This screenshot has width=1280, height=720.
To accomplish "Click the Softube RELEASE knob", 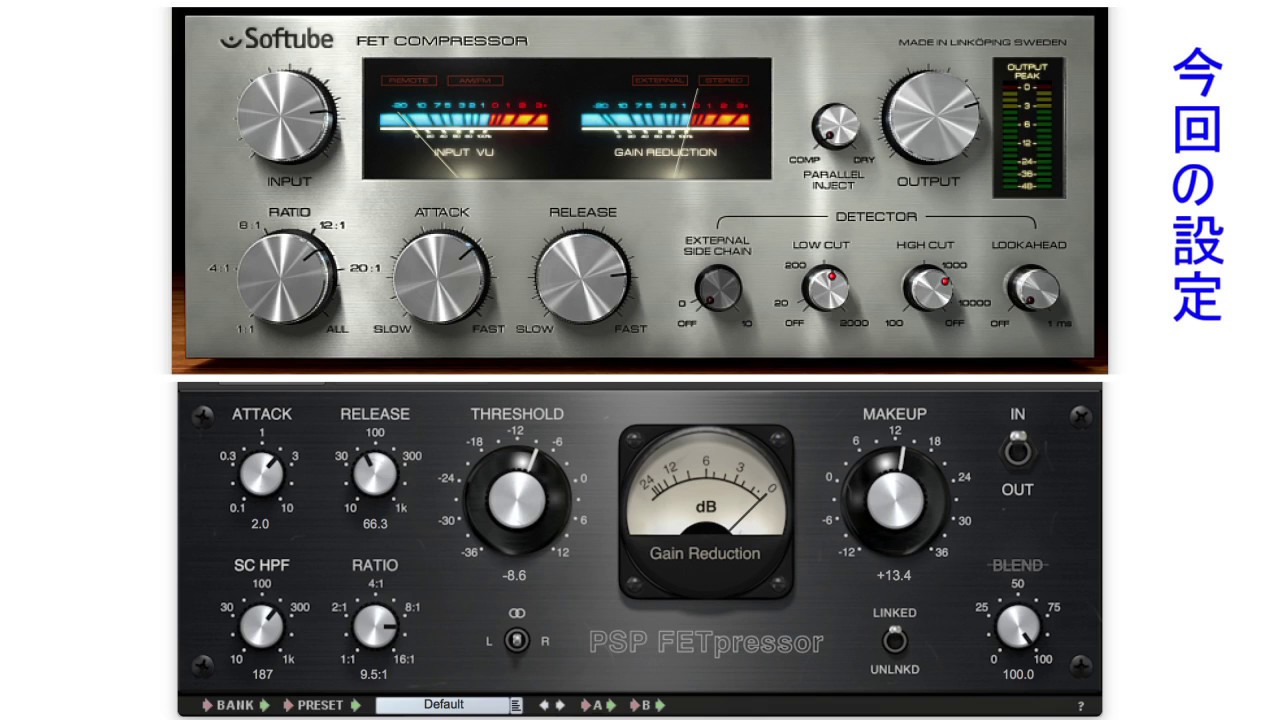I will coord(581,276).
